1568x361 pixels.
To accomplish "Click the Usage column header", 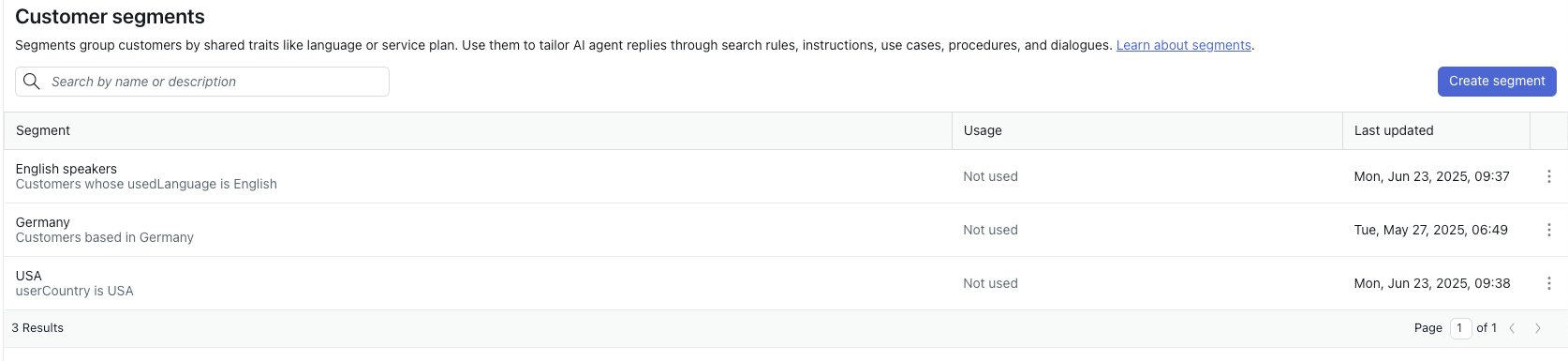I will coord(983,130).
